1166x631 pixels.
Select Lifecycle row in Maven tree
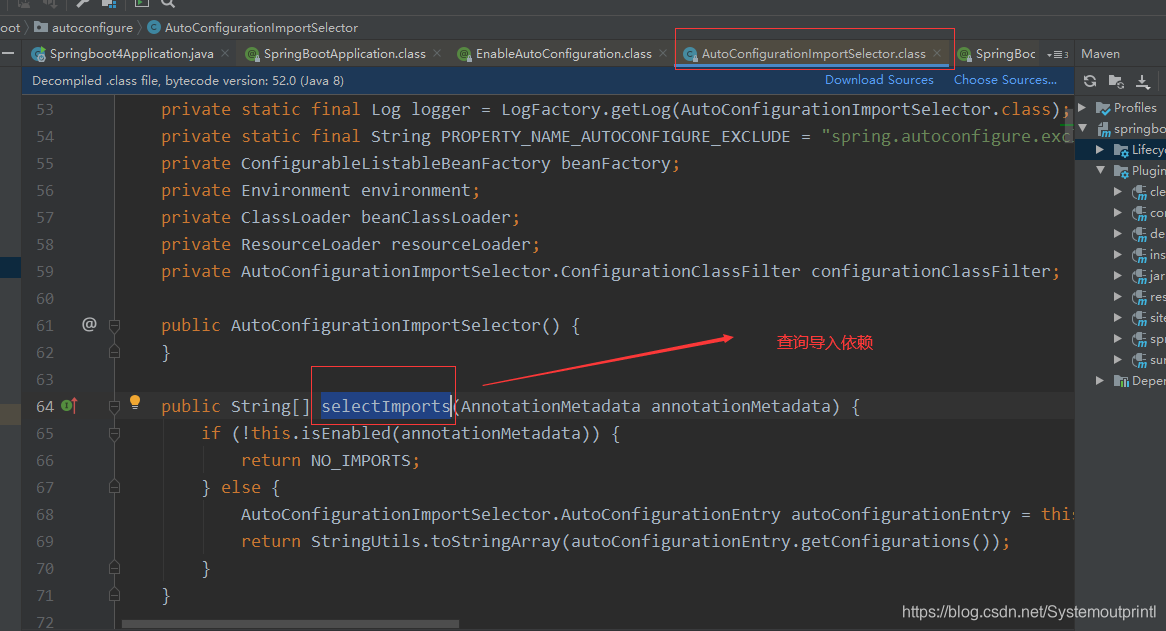pos(1121,149)
